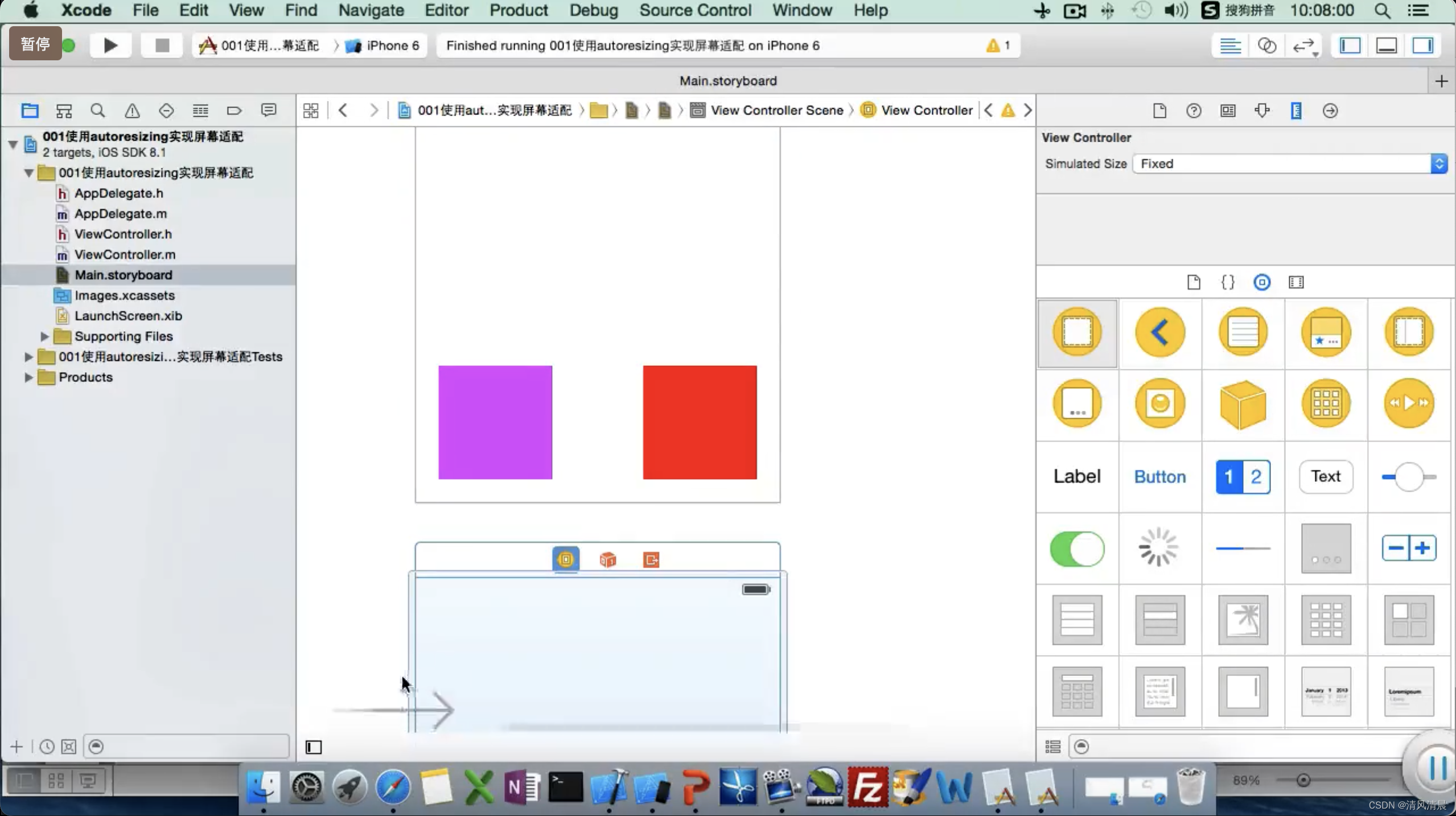This screenshot has height=816, width=1456.
Task: Click the Activity Indicator icon
Action: pyautogui.click(x=1160, y=547)
